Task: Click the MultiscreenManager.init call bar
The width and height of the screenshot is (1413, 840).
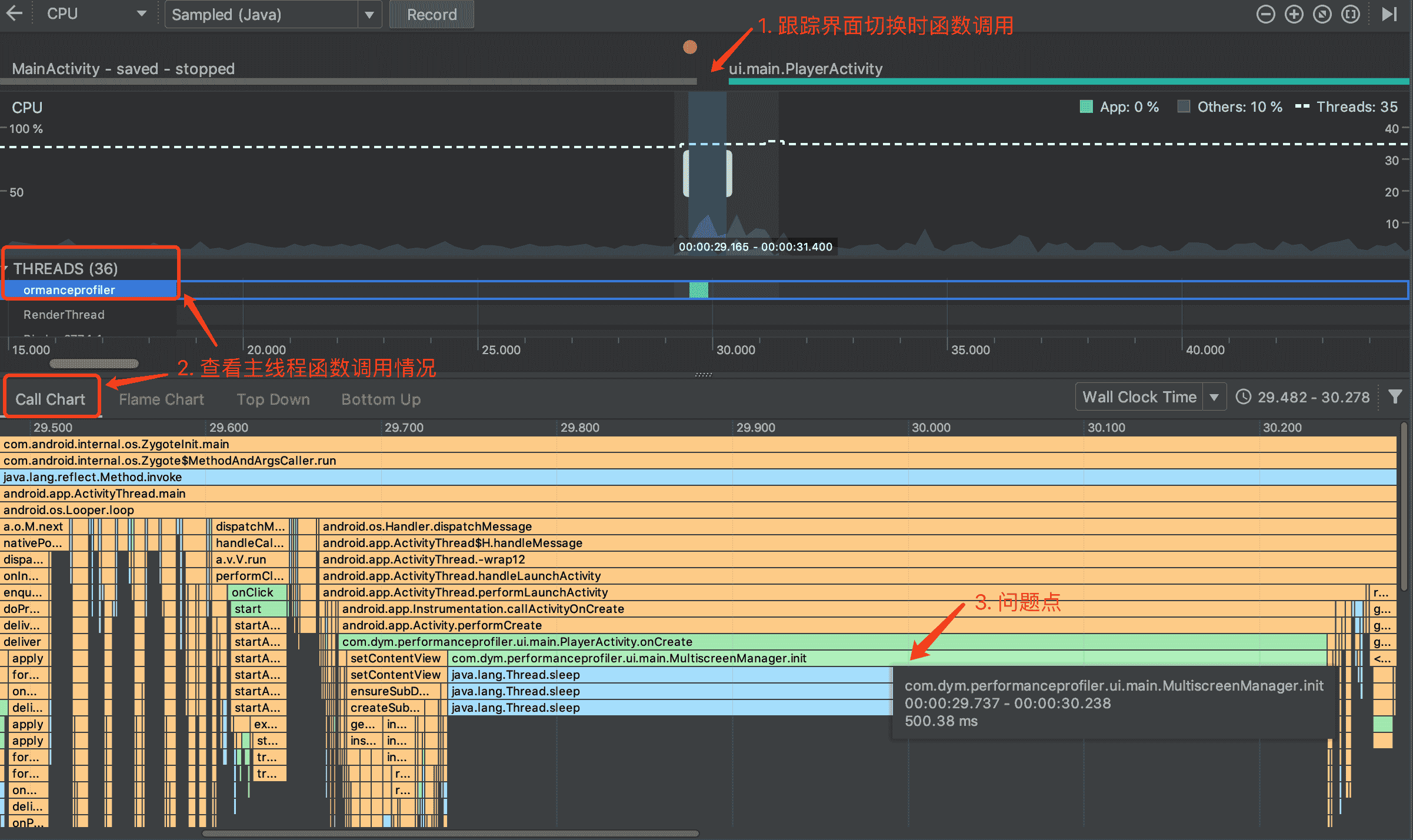Action: click(628, 658)
